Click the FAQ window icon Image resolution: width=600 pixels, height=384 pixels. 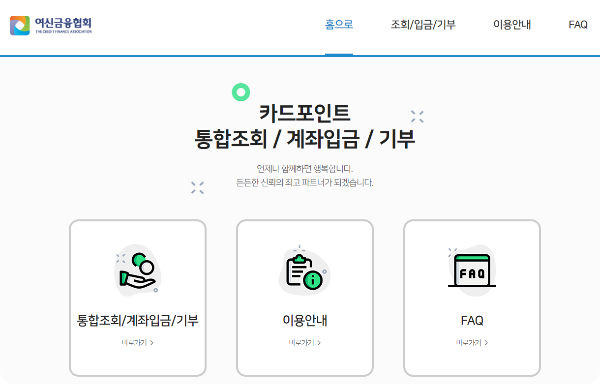click(x=472, y=270)
